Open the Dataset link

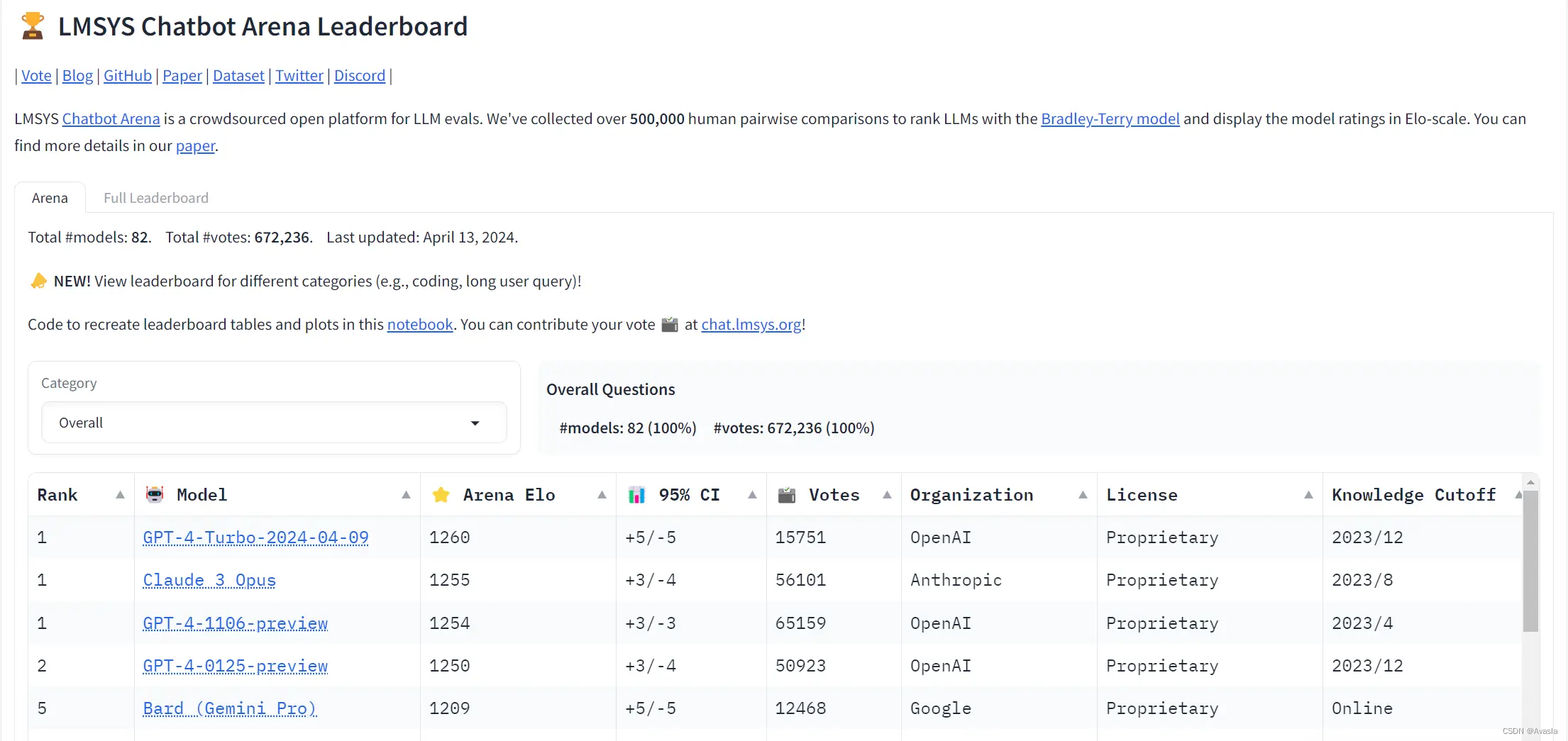click(238, 76)
